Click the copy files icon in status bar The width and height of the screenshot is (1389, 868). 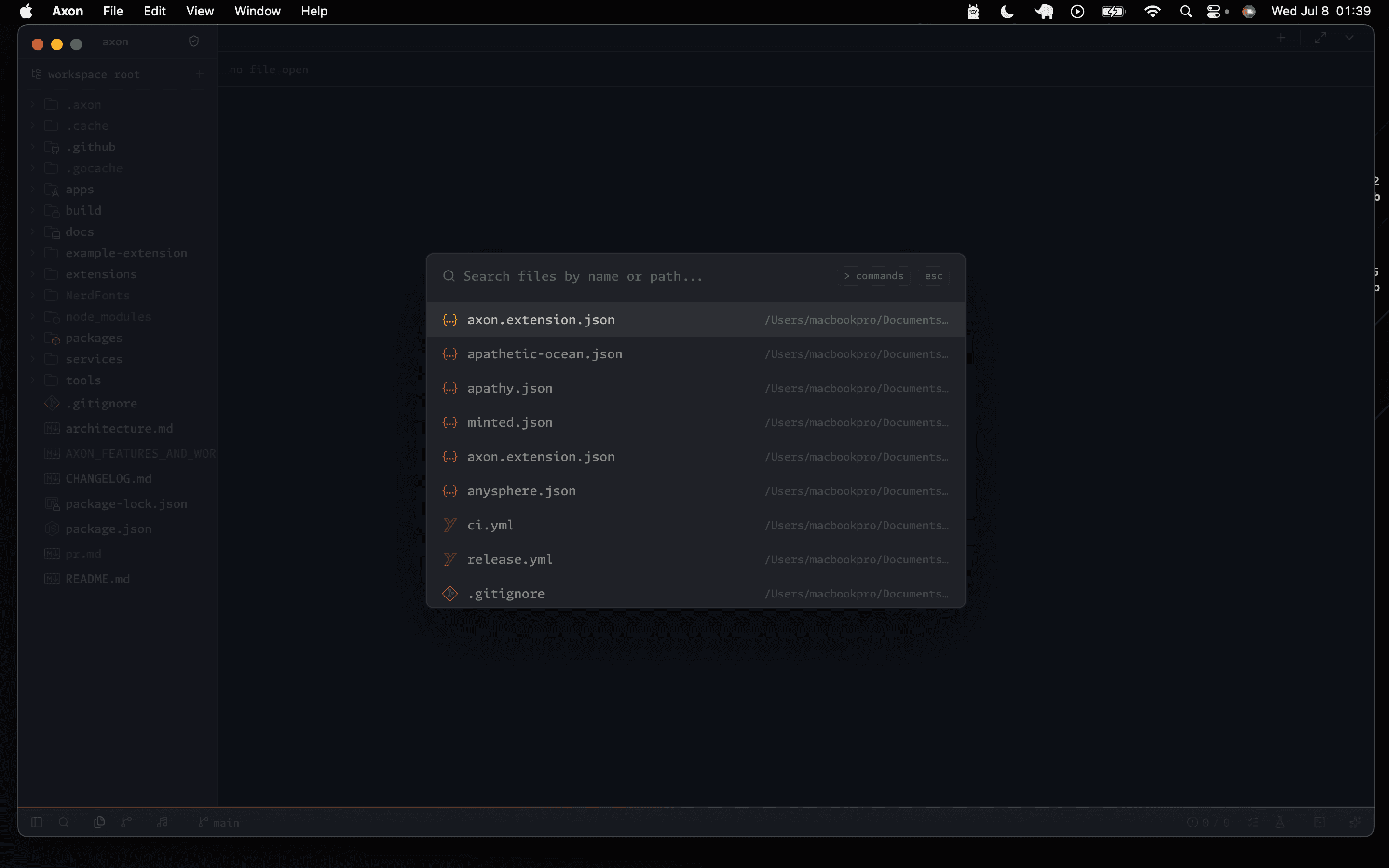99,822
